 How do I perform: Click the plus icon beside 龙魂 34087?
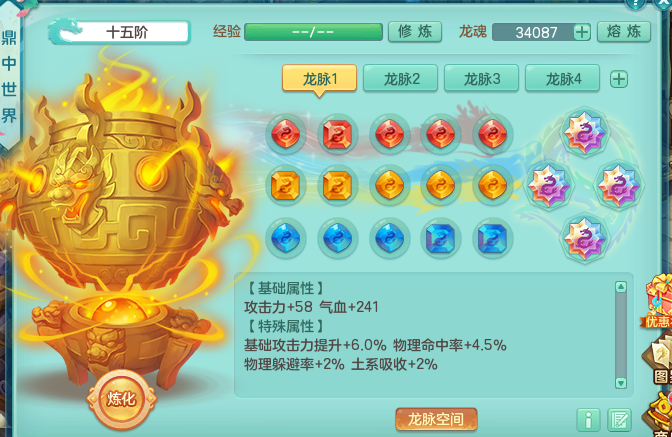(x=582, y=32)
